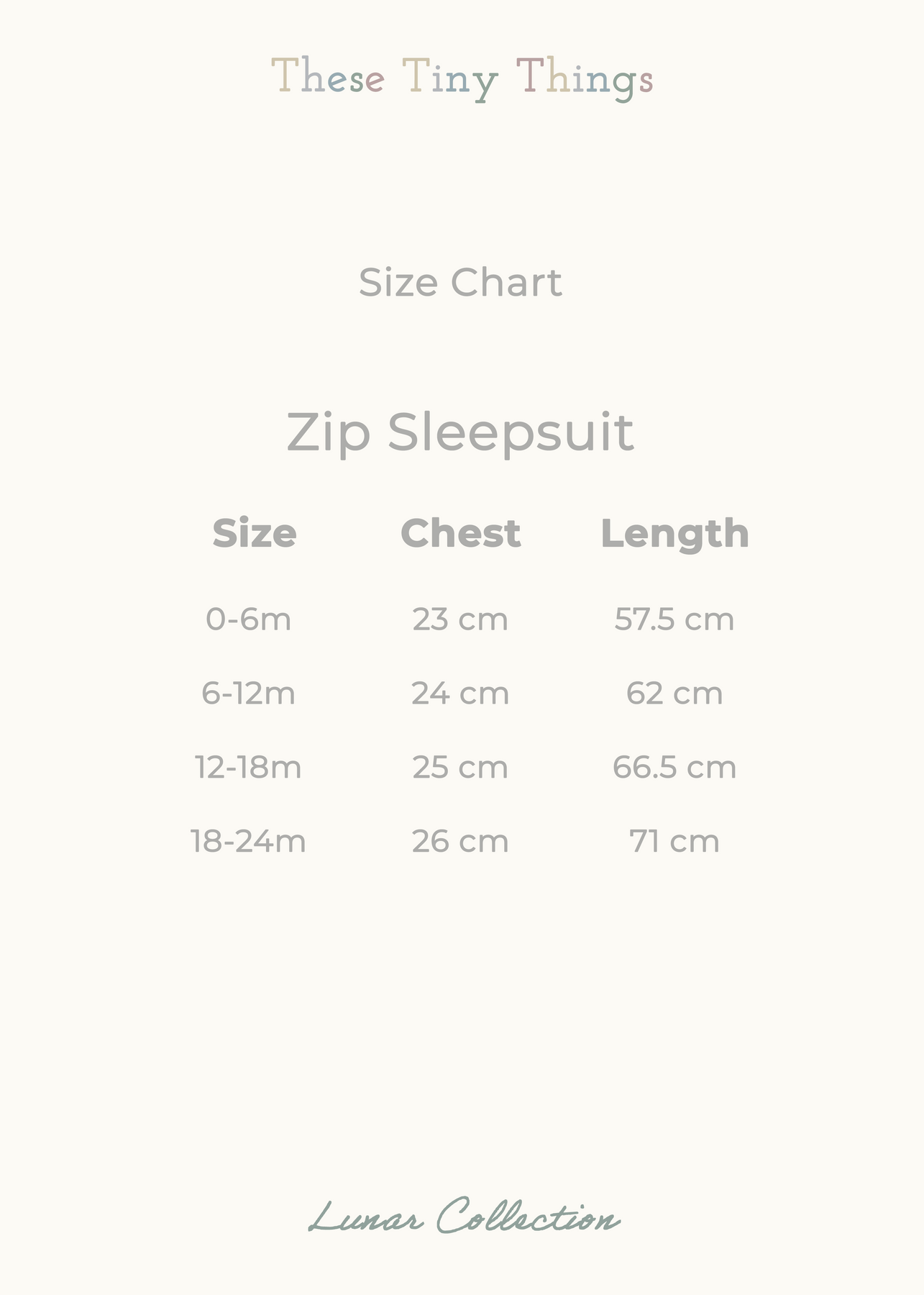Image resolution: width=924 pixels, height=1295 pixels.
Task: Click the 26 cm chest value
Action: point(460,842)
